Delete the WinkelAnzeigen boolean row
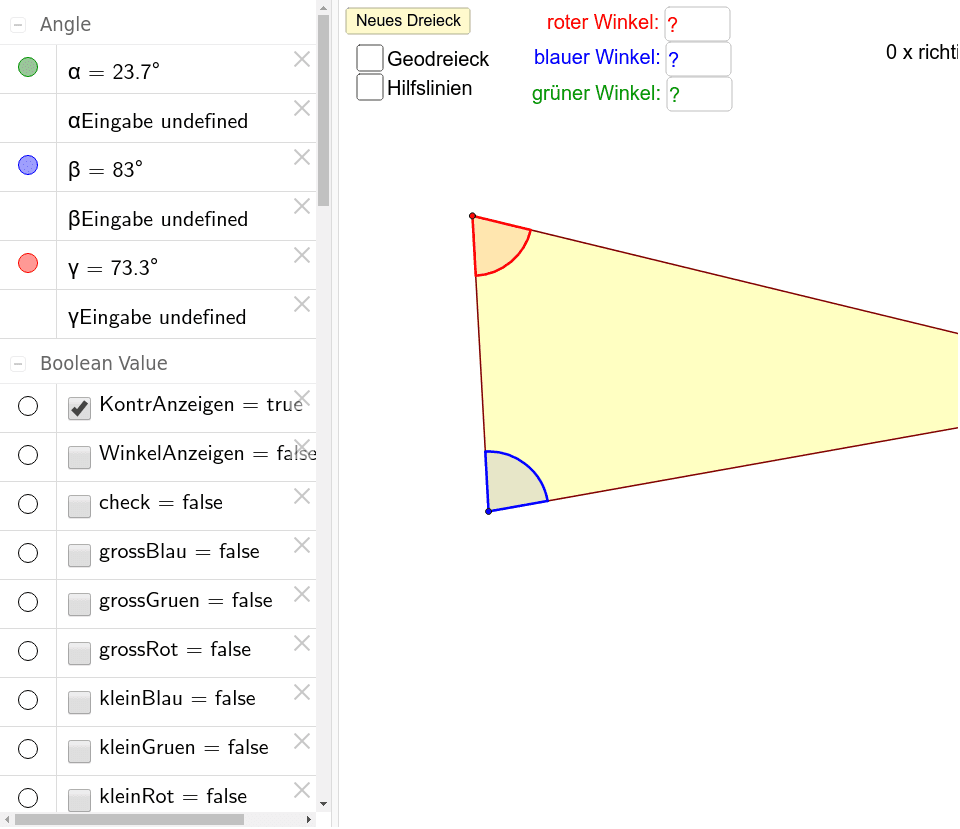Image resolution: width=960 pixels, height=829 pixels. coord(302,447)
